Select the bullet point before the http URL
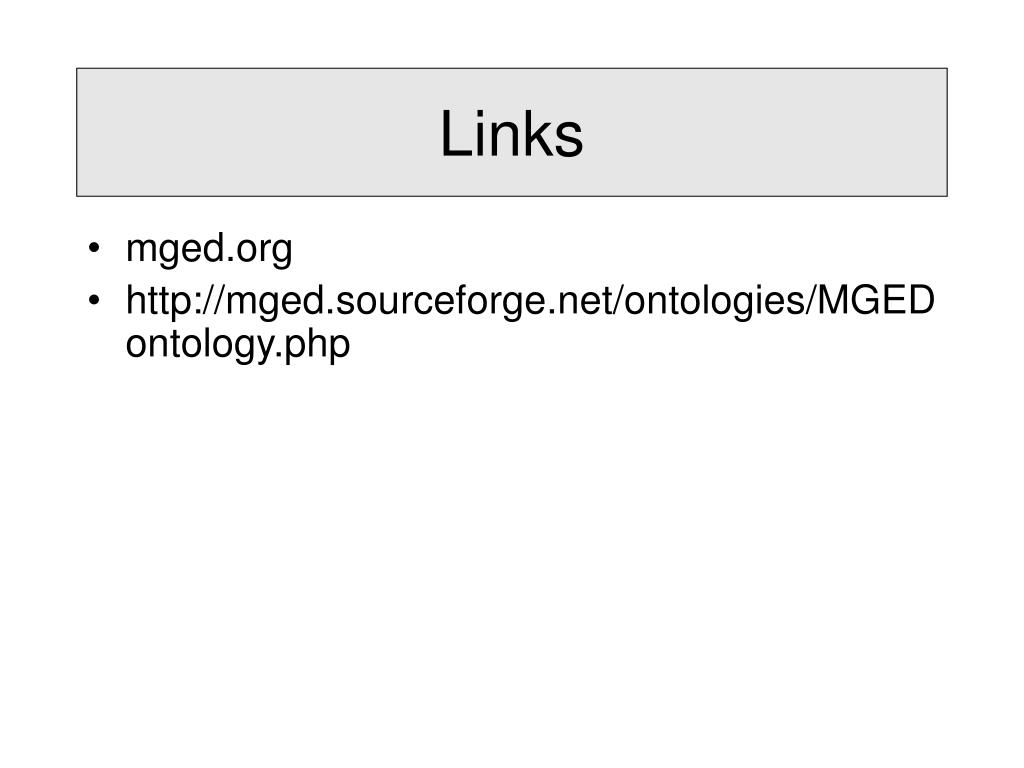 pyautogui.click(x=94, y=300)
